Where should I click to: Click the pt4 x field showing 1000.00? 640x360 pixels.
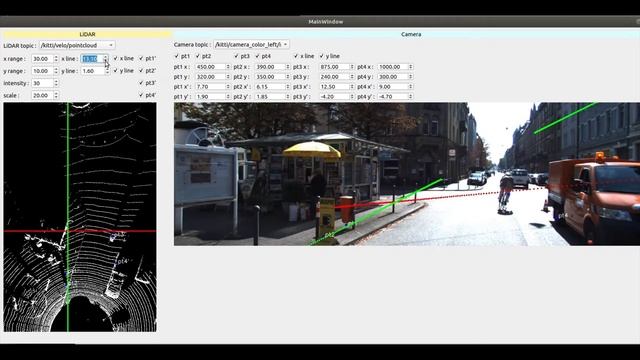393,67
